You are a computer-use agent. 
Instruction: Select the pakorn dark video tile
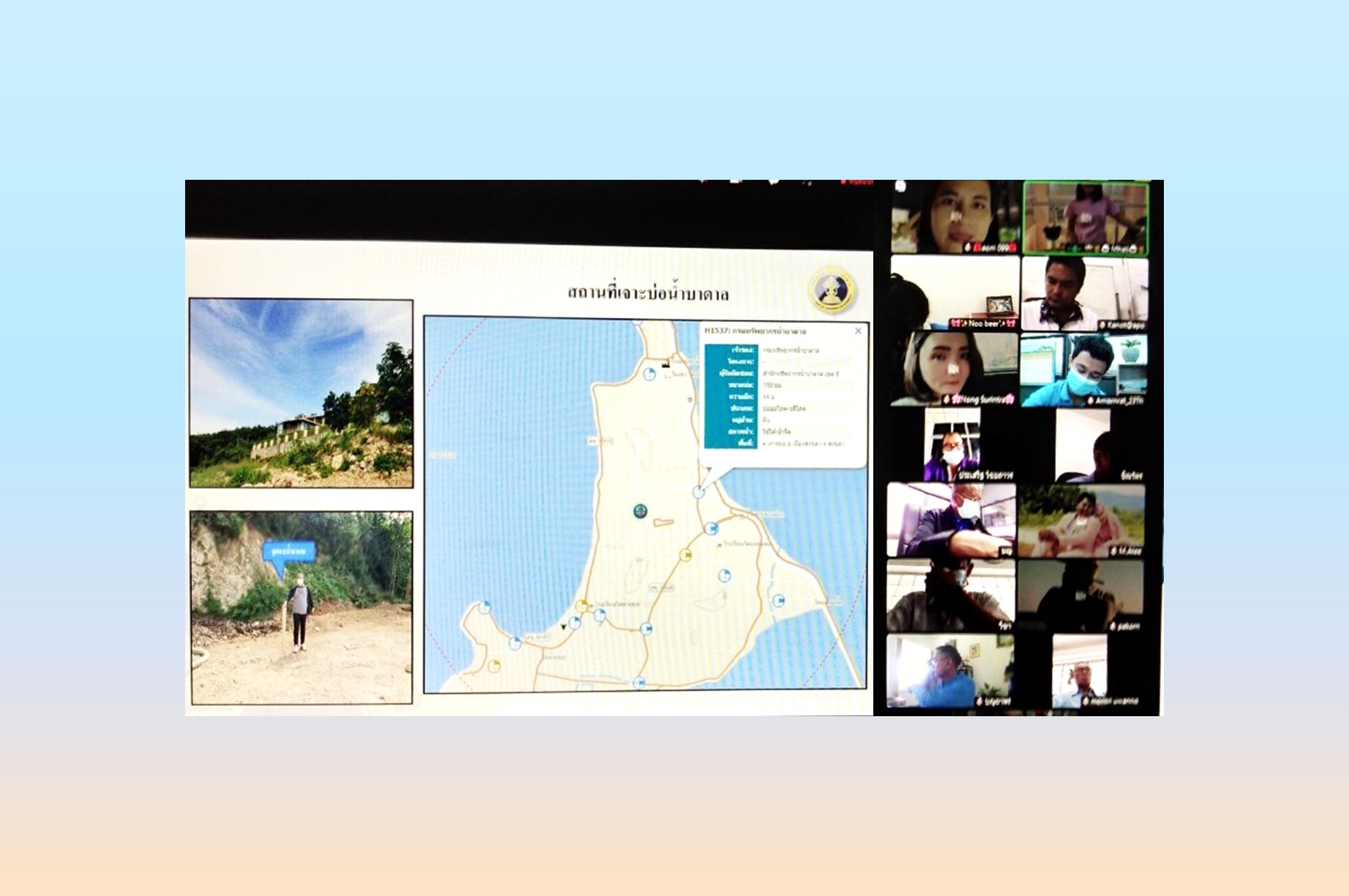(x=1081, y=596)
